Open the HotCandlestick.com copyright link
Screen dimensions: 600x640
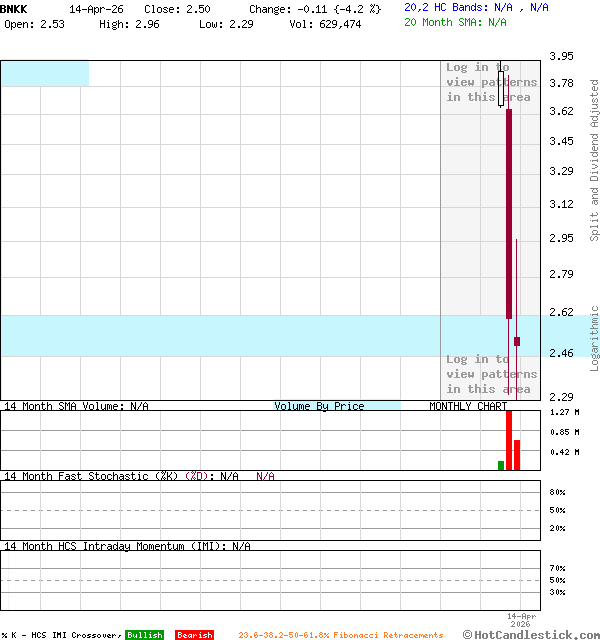531,634
